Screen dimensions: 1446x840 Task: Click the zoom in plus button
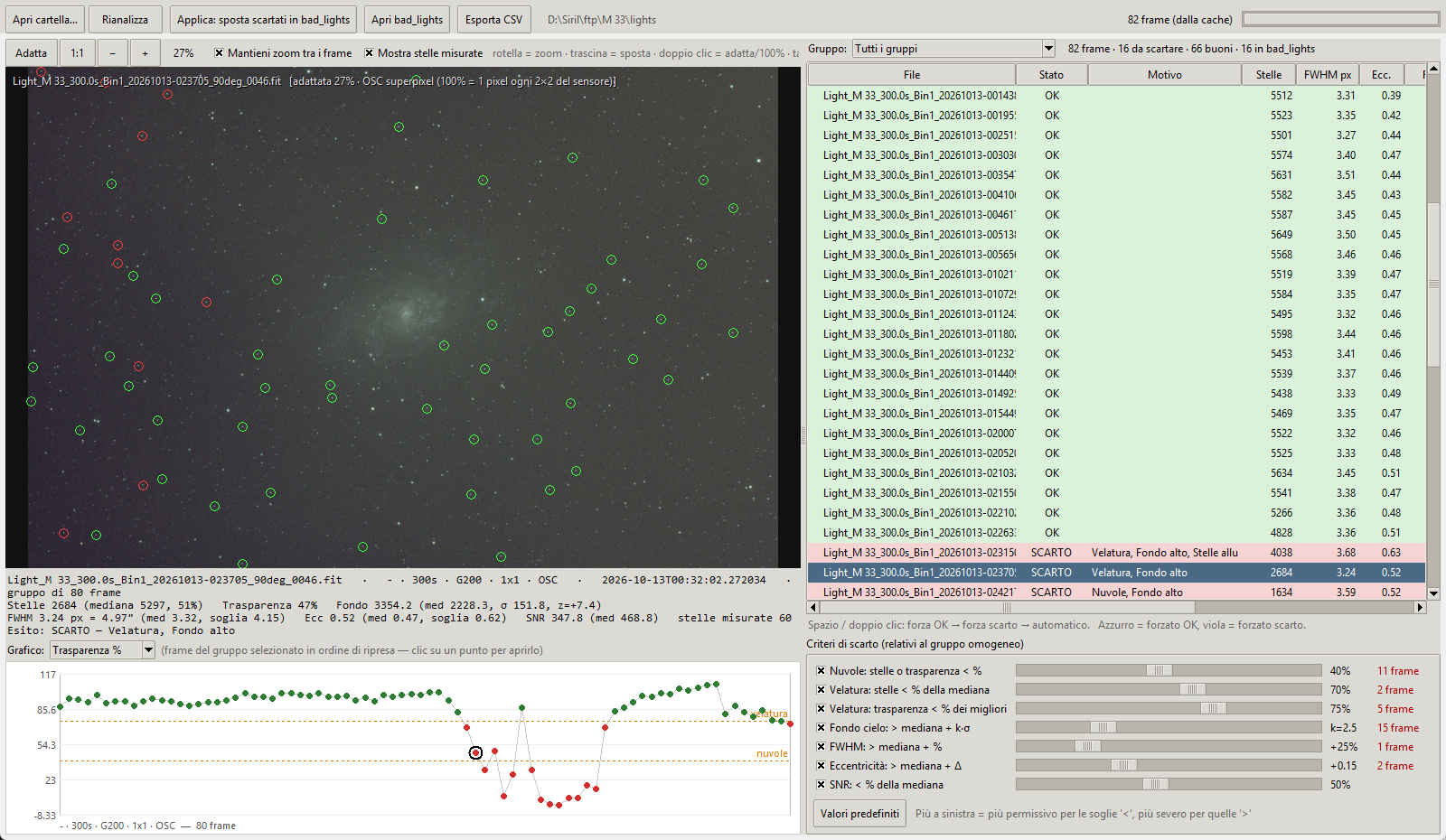coord(145,53)
